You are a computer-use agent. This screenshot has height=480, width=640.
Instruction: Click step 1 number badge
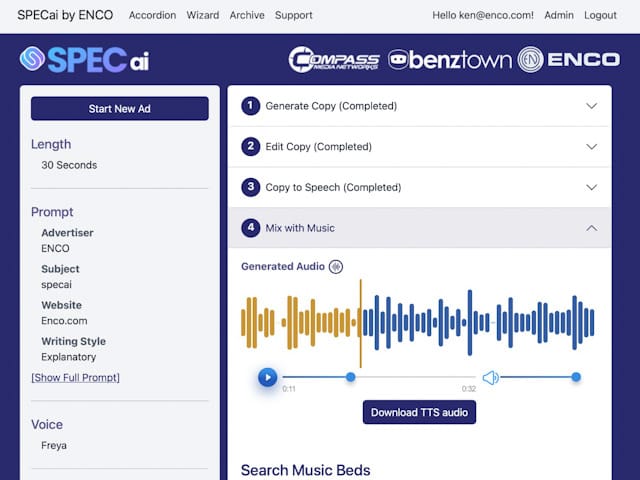251,106
